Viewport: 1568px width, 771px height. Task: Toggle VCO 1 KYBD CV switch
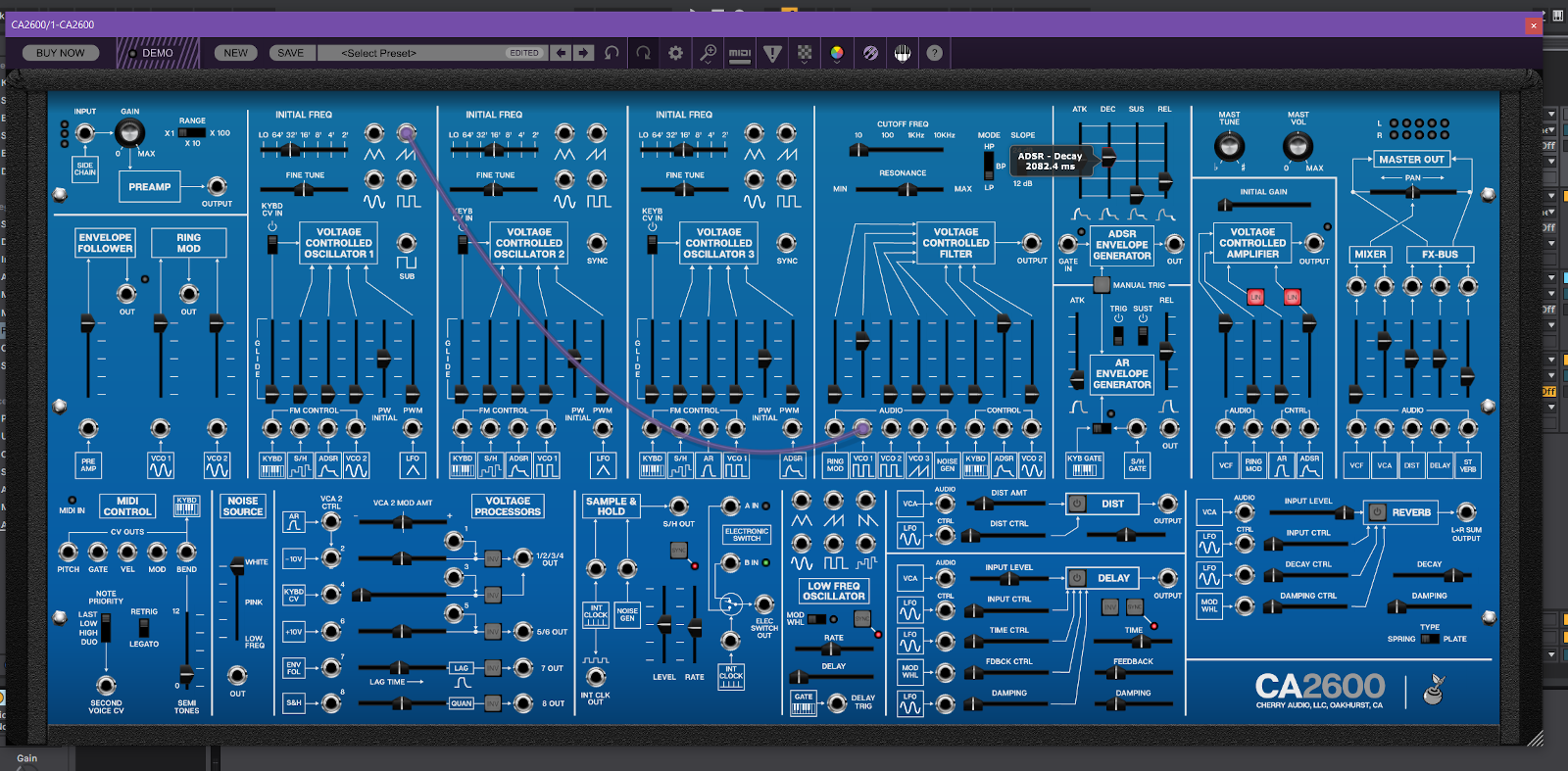[272, 243]
